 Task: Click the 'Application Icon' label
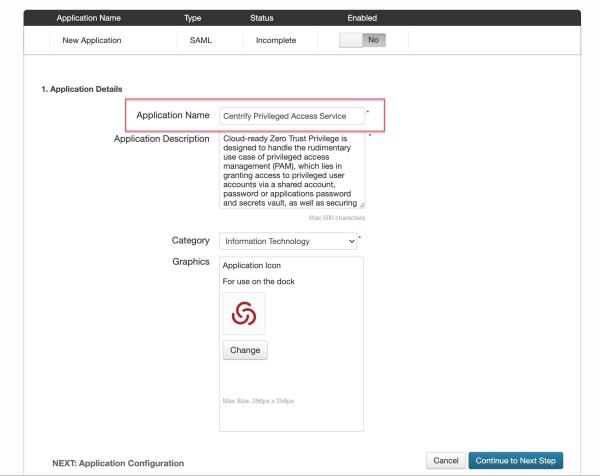click(x=252, y=265)
